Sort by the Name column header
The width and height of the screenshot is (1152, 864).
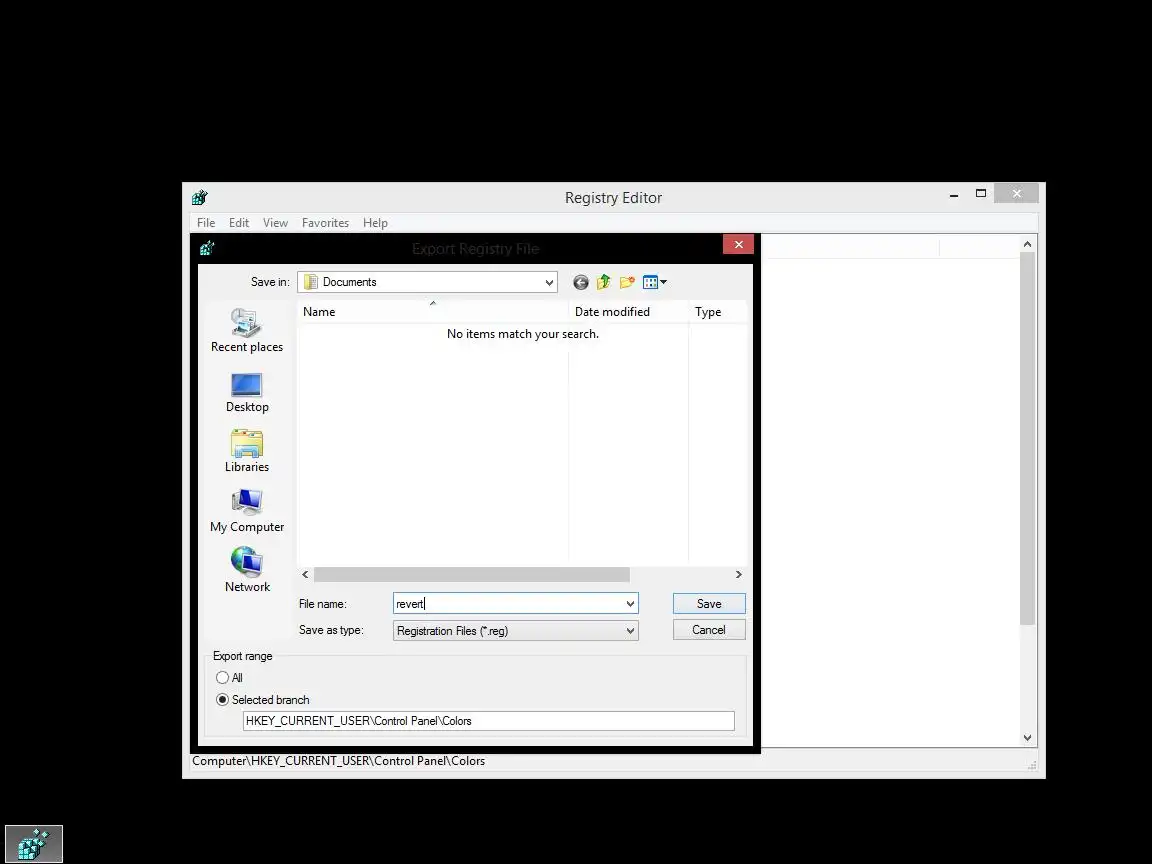click(x=433, y=312)
